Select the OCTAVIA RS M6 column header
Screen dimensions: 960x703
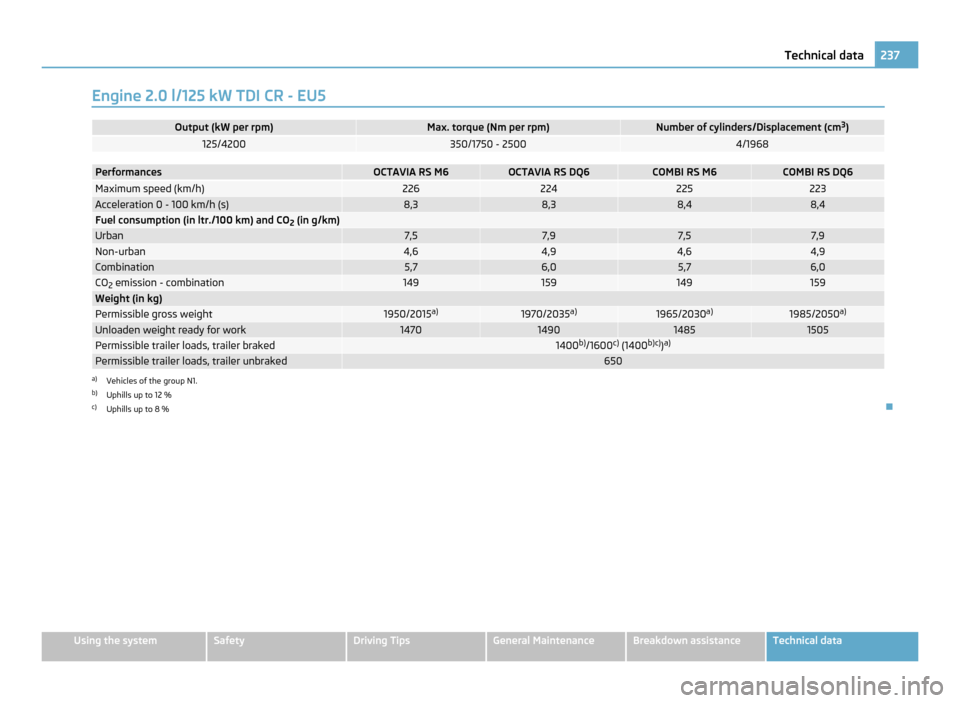pyautogui.click(x=411, y=172)
